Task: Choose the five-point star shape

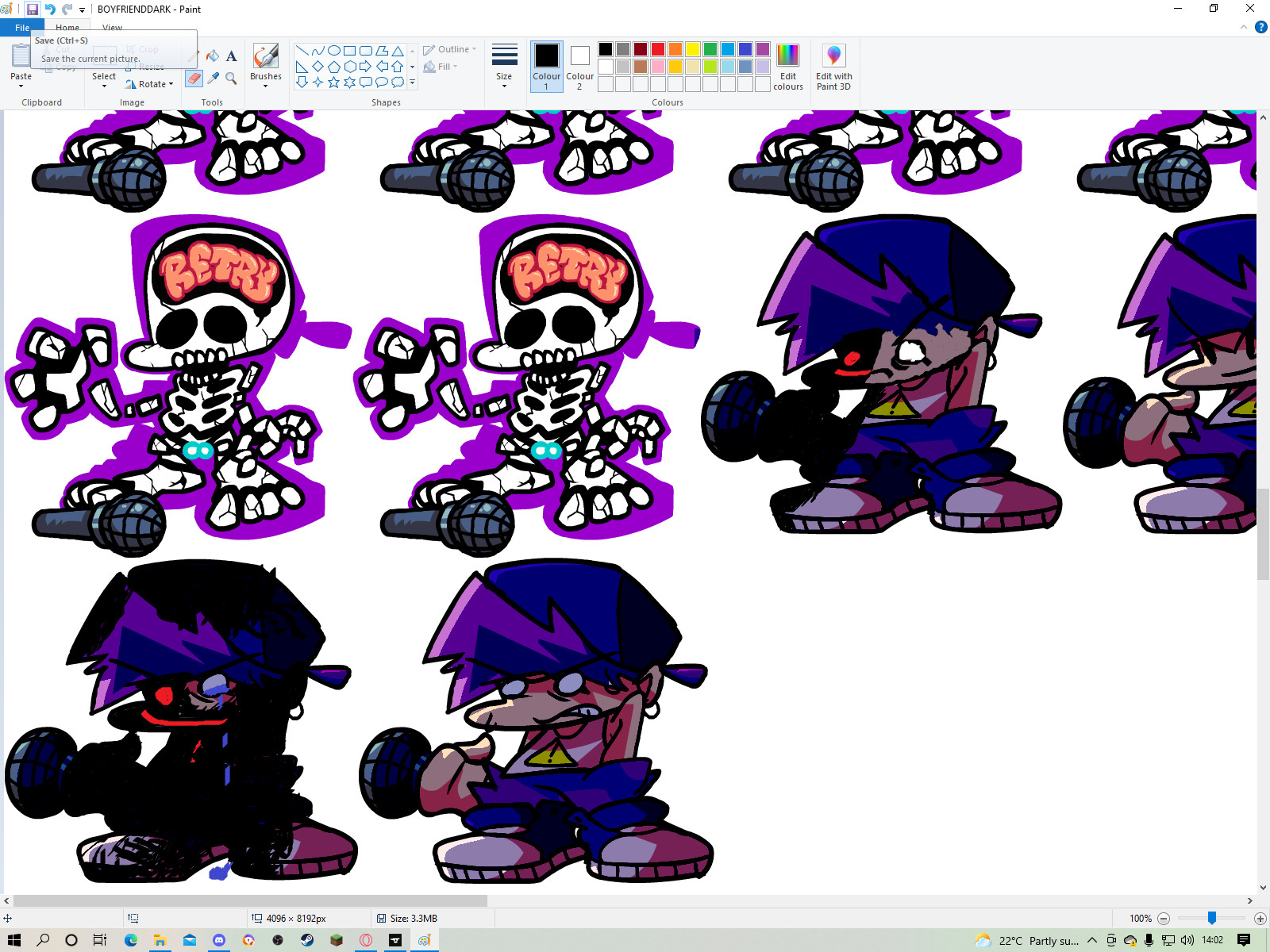Action: click(333, 82)
